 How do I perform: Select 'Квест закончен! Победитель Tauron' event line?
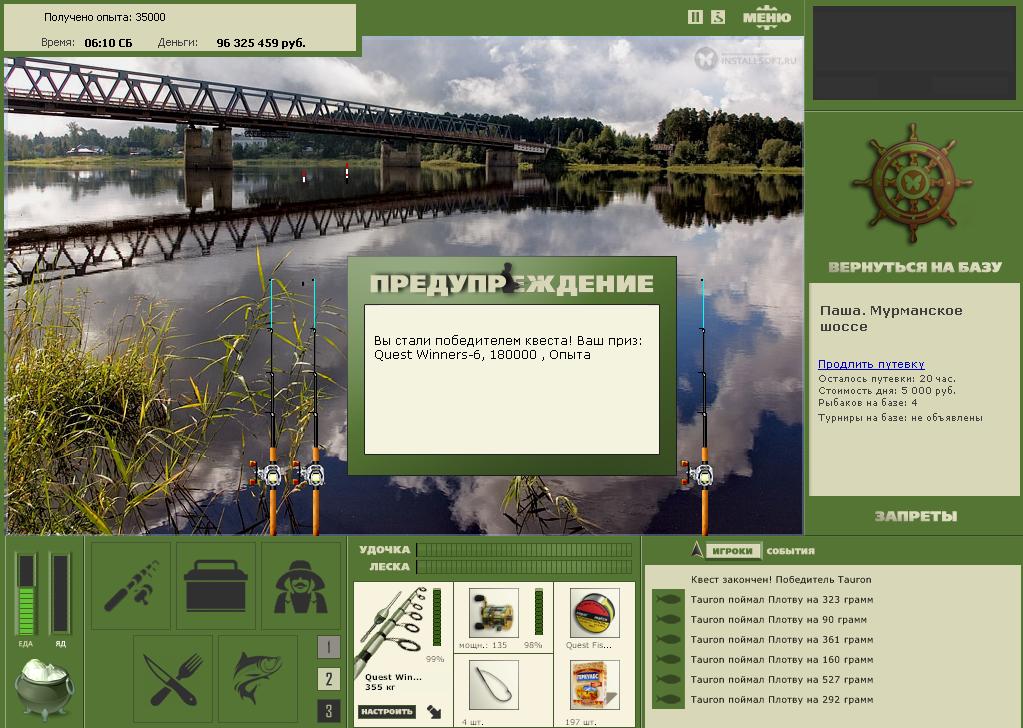coord(781,579)
